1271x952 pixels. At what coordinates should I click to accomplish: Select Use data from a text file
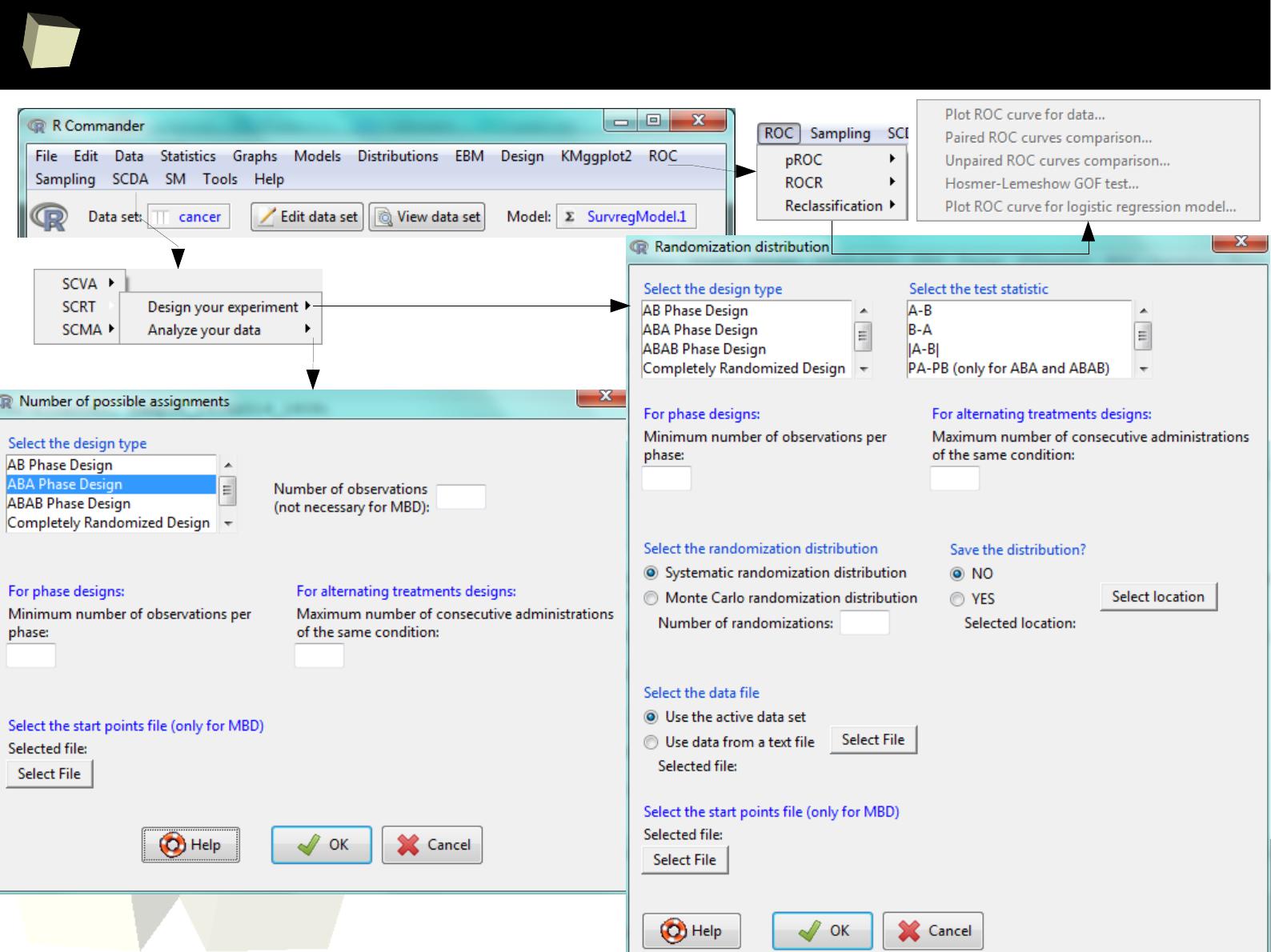(651, 742)
